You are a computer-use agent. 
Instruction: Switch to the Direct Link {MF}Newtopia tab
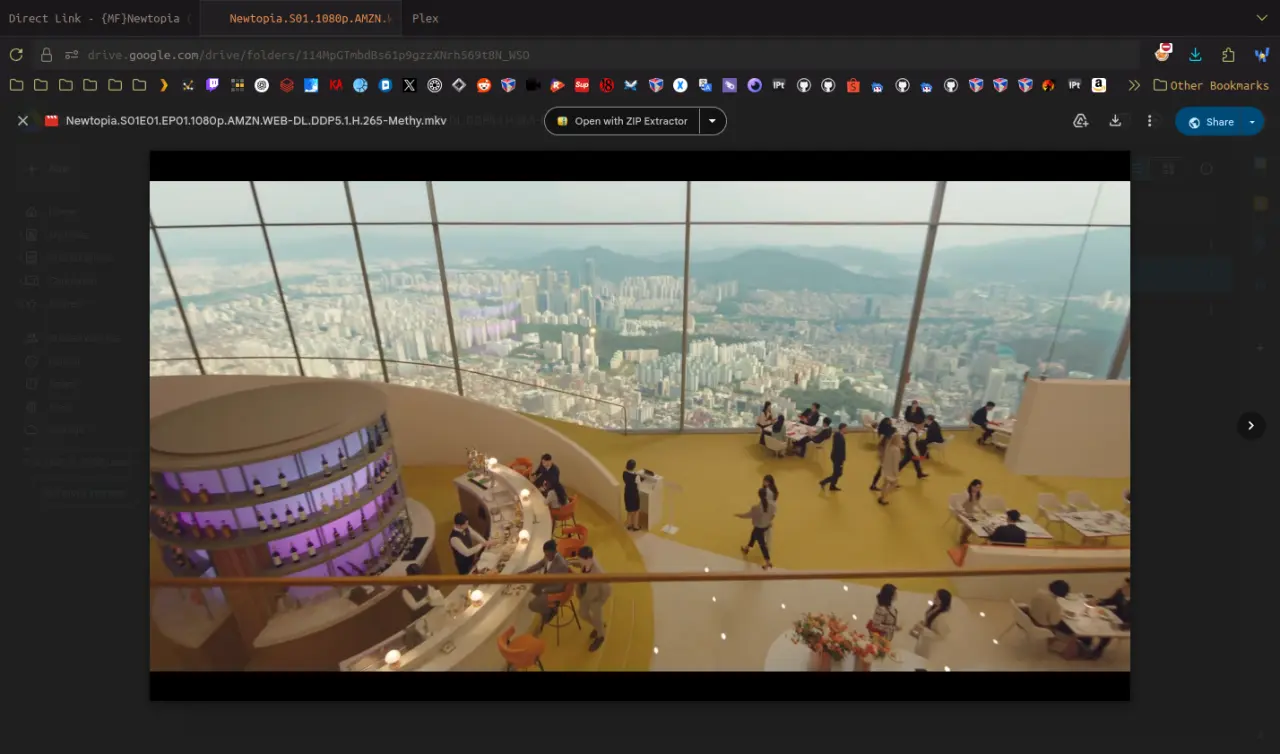pos(98,18)
